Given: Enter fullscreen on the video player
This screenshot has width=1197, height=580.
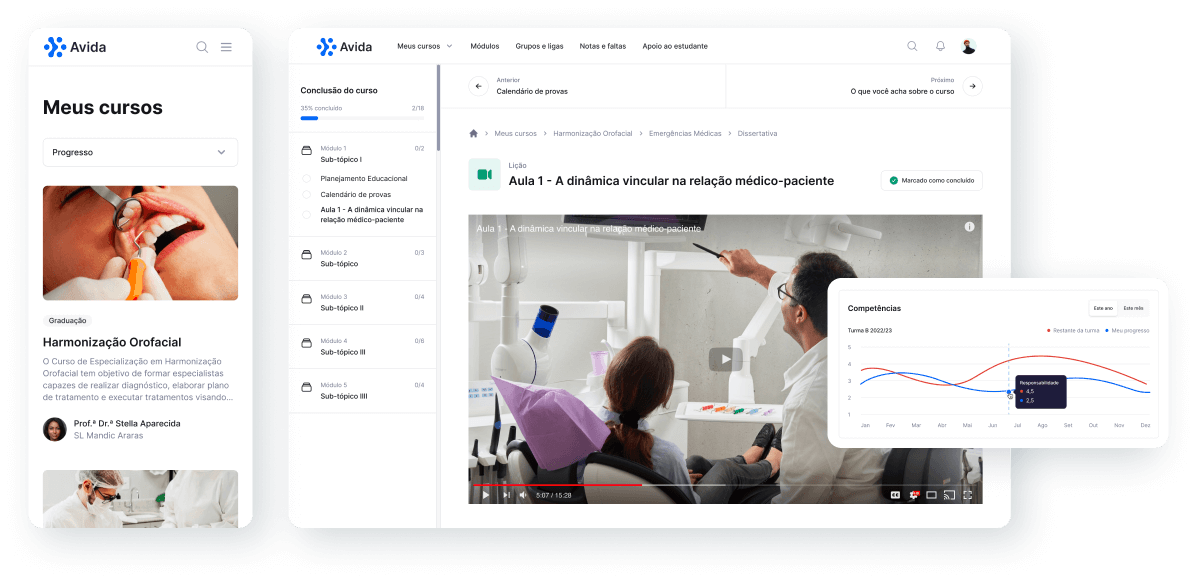Looking at the screenshot, I should [967, 494].
